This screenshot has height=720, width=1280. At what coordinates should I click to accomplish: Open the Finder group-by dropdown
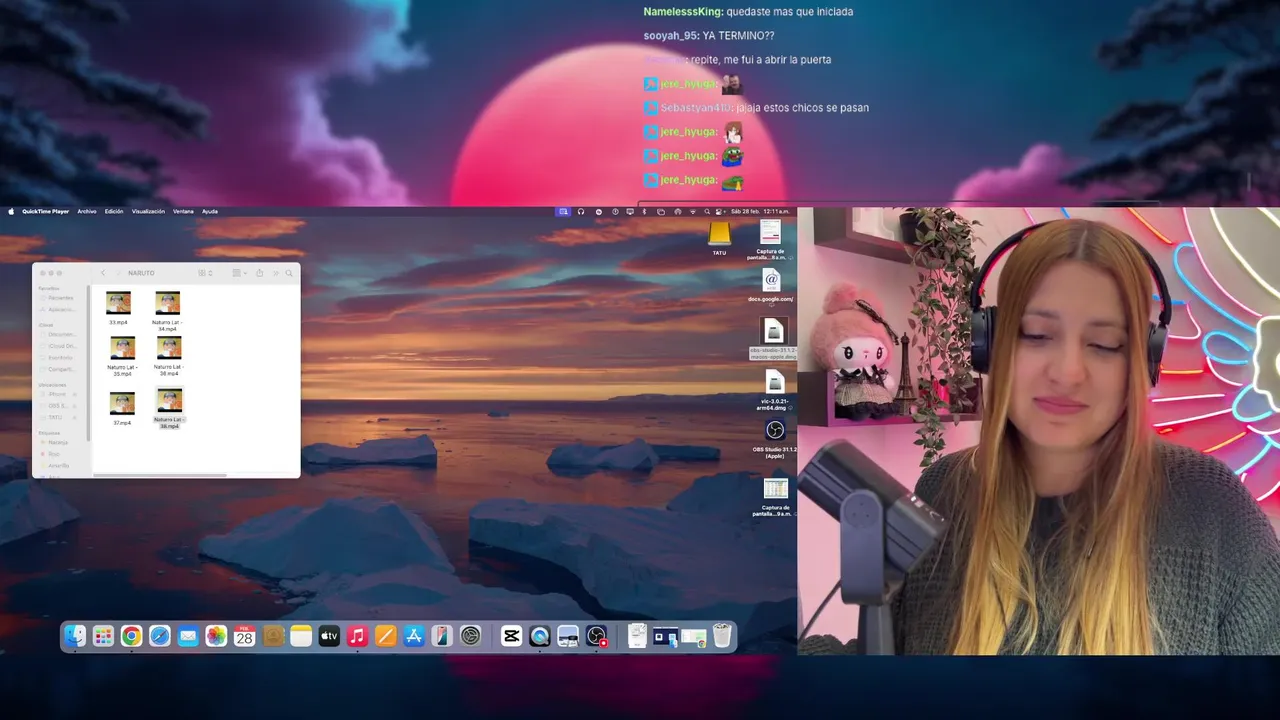pos(240,273)
